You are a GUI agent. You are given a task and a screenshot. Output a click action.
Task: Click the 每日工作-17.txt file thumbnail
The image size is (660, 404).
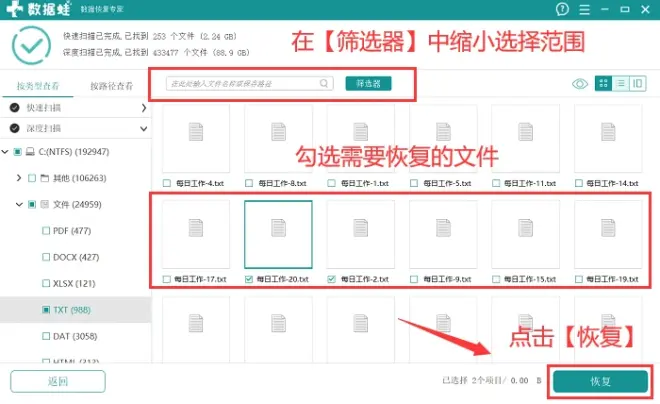click(196, 234)
